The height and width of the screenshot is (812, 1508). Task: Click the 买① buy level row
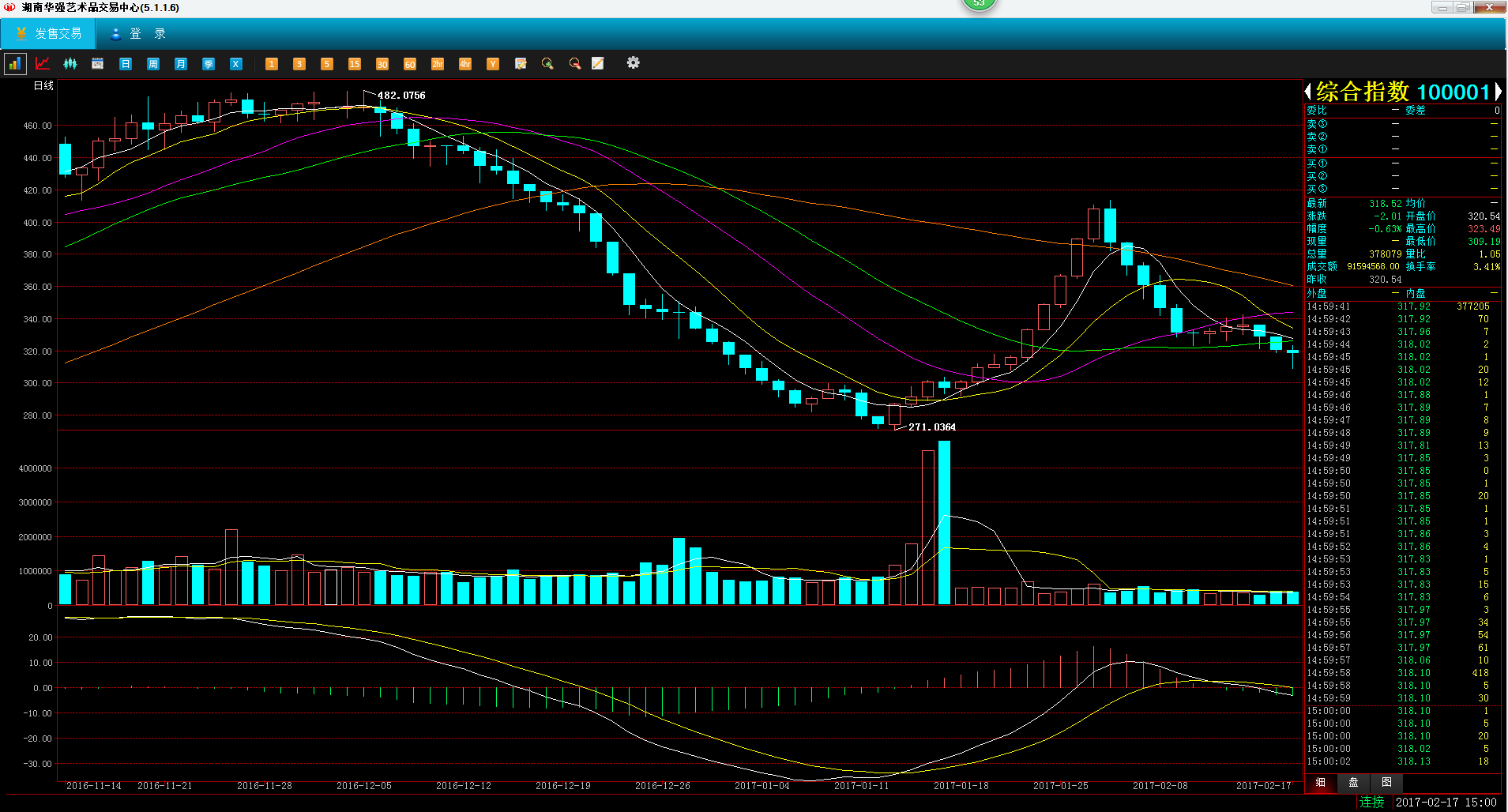click(x=1402, y=164)
